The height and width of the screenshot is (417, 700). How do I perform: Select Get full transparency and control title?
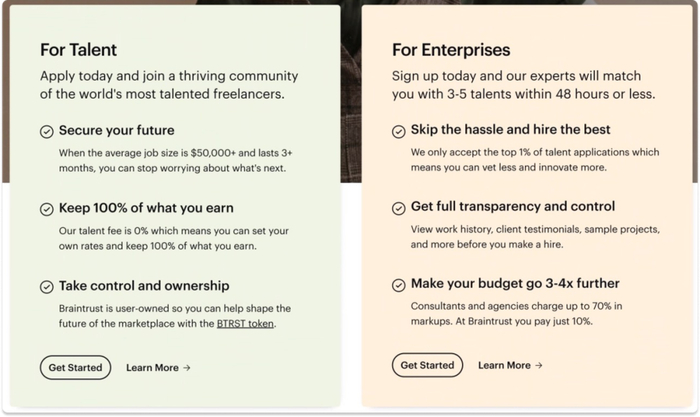tap(513, 206)
